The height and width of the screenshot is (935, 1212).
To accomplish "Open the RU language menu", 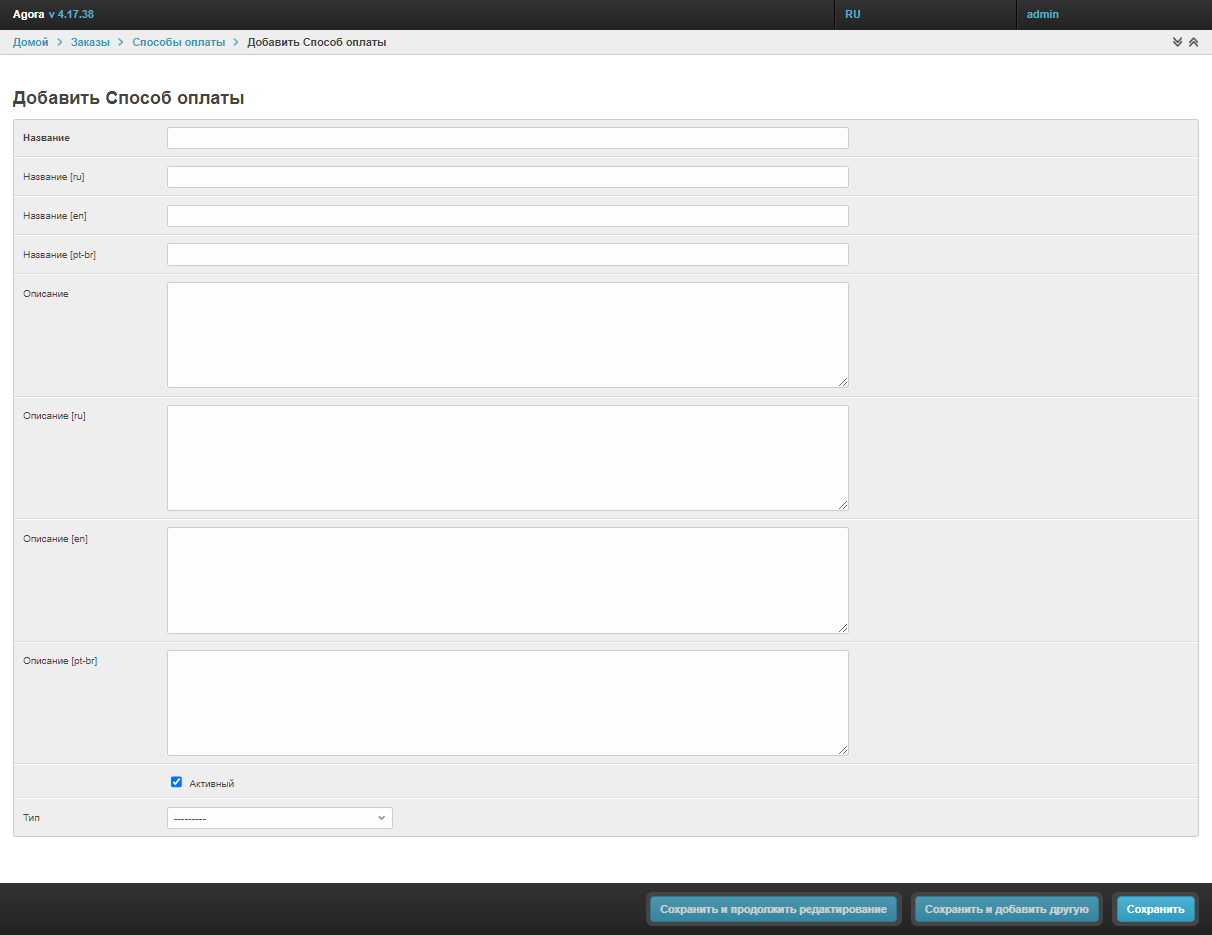I will [x=853, y=14].
